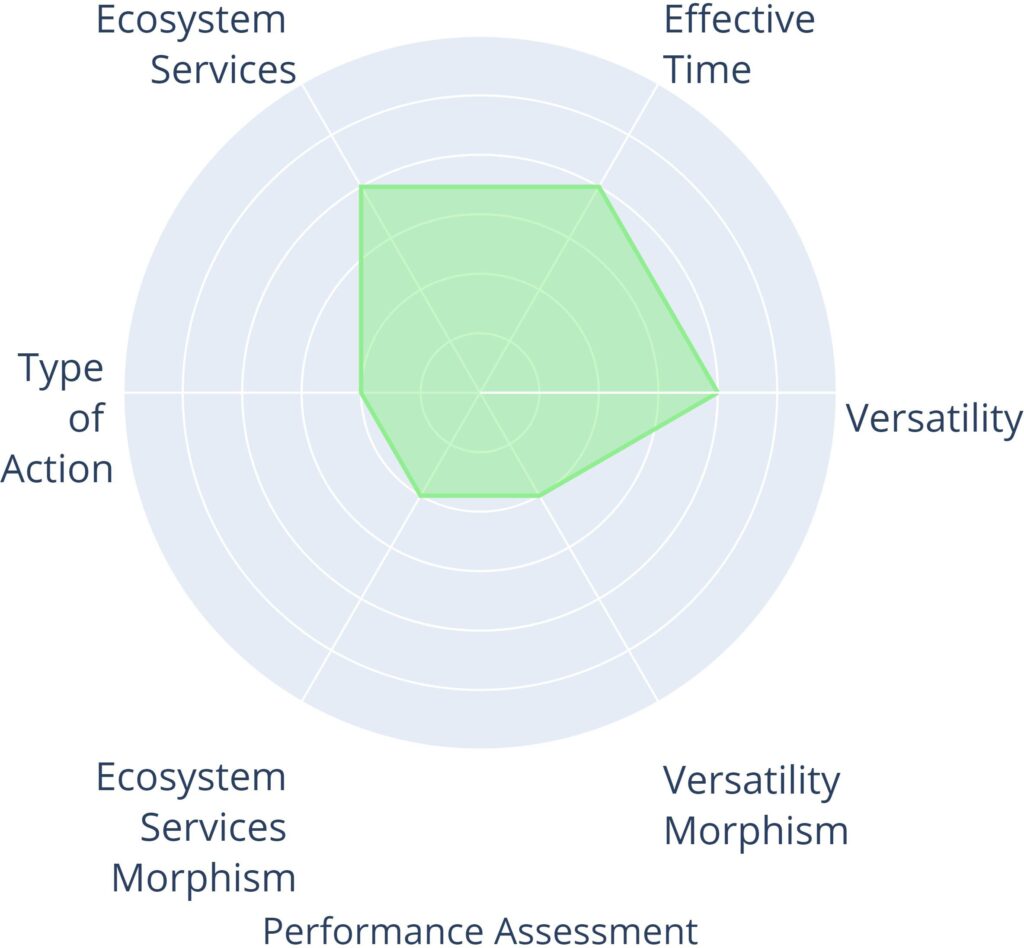Image resolution: width=1024 pixels, height=948 pixels.
Task: Click the data vertex on Ecosystem Services axis
Action: 361,187
